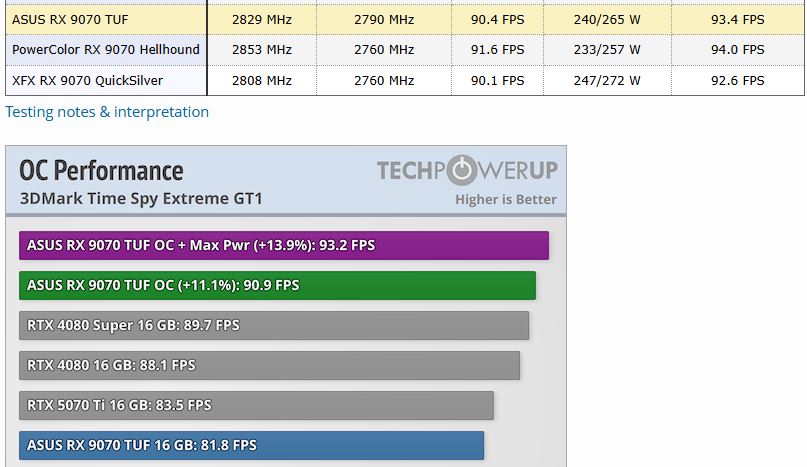The width and height of the screenshot is (807, 467).
Task: Click the purple ASUS OC + Max Pwr bar
Action: pos(283,245)
